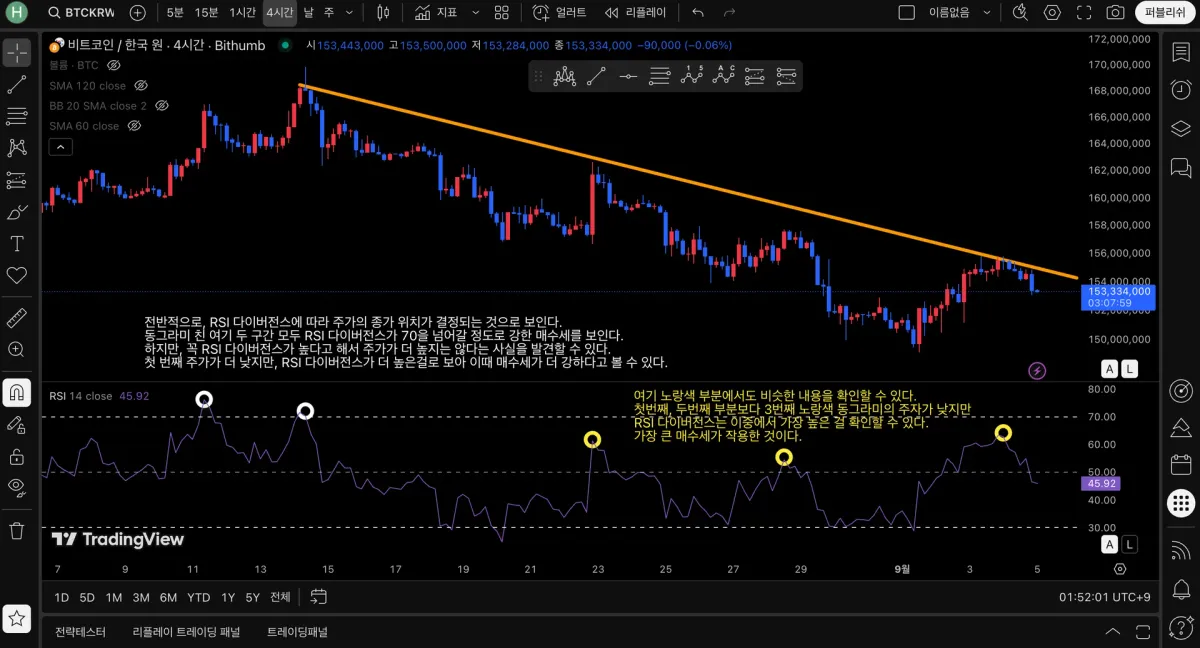This screenshot has width=1200, height=648.
Task: Toggle lock all drawings
Action: (x=17, y=456)
